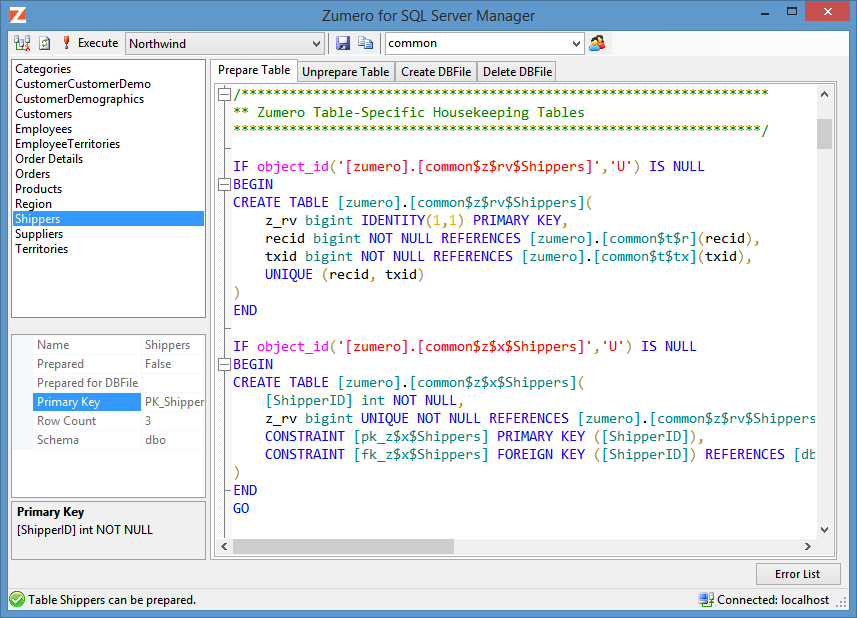
Task: Switch to the Unprepare Table tab
Action: coord(345,72)
